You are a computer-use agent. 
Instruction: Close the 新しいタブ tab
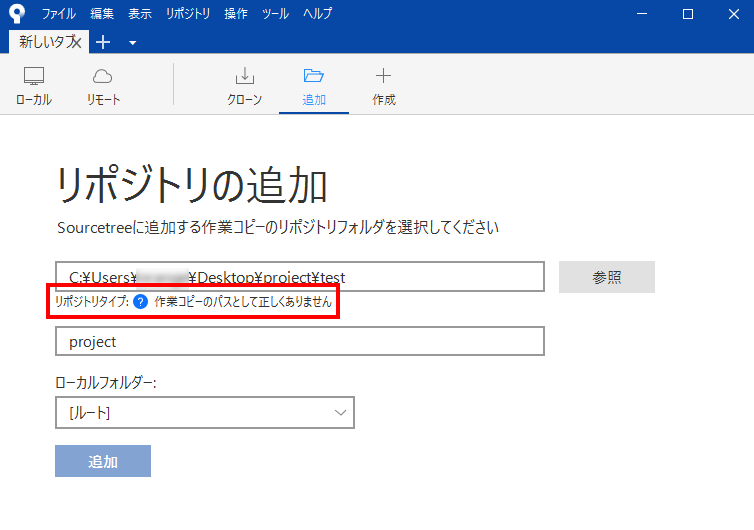(77, 42)
